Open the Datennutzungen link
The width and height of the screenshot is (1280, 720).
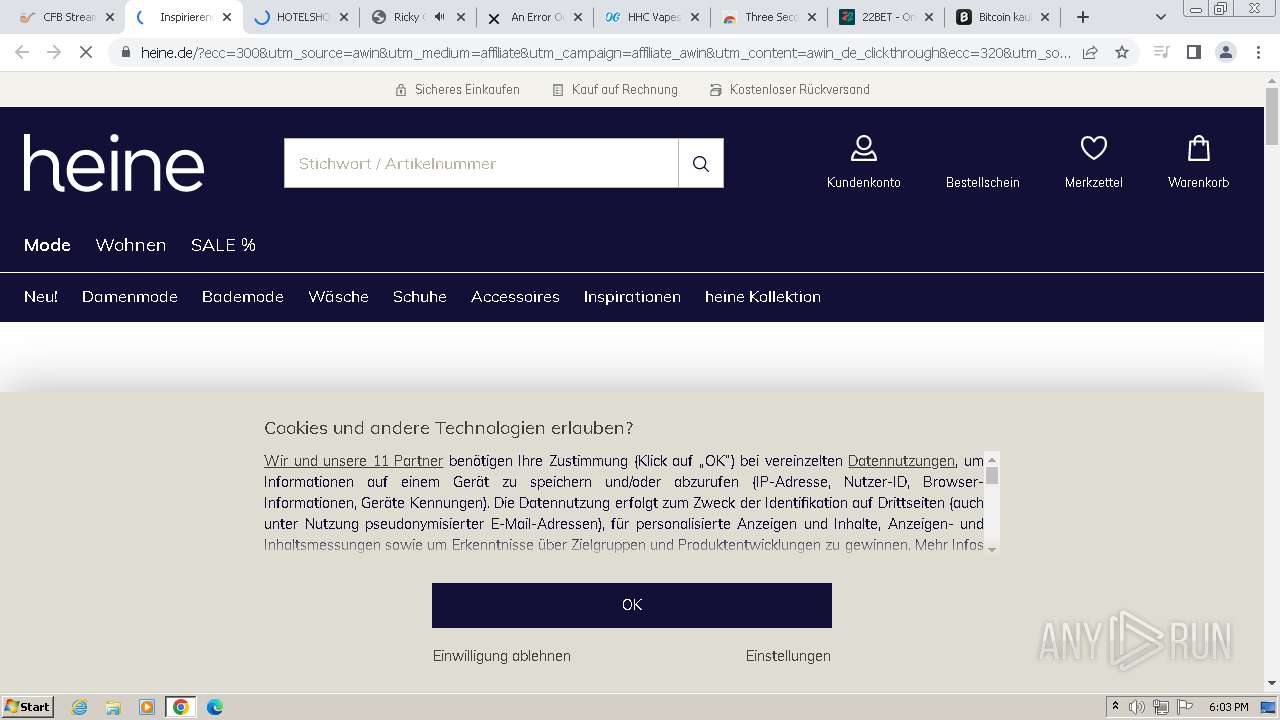(901, 461)
